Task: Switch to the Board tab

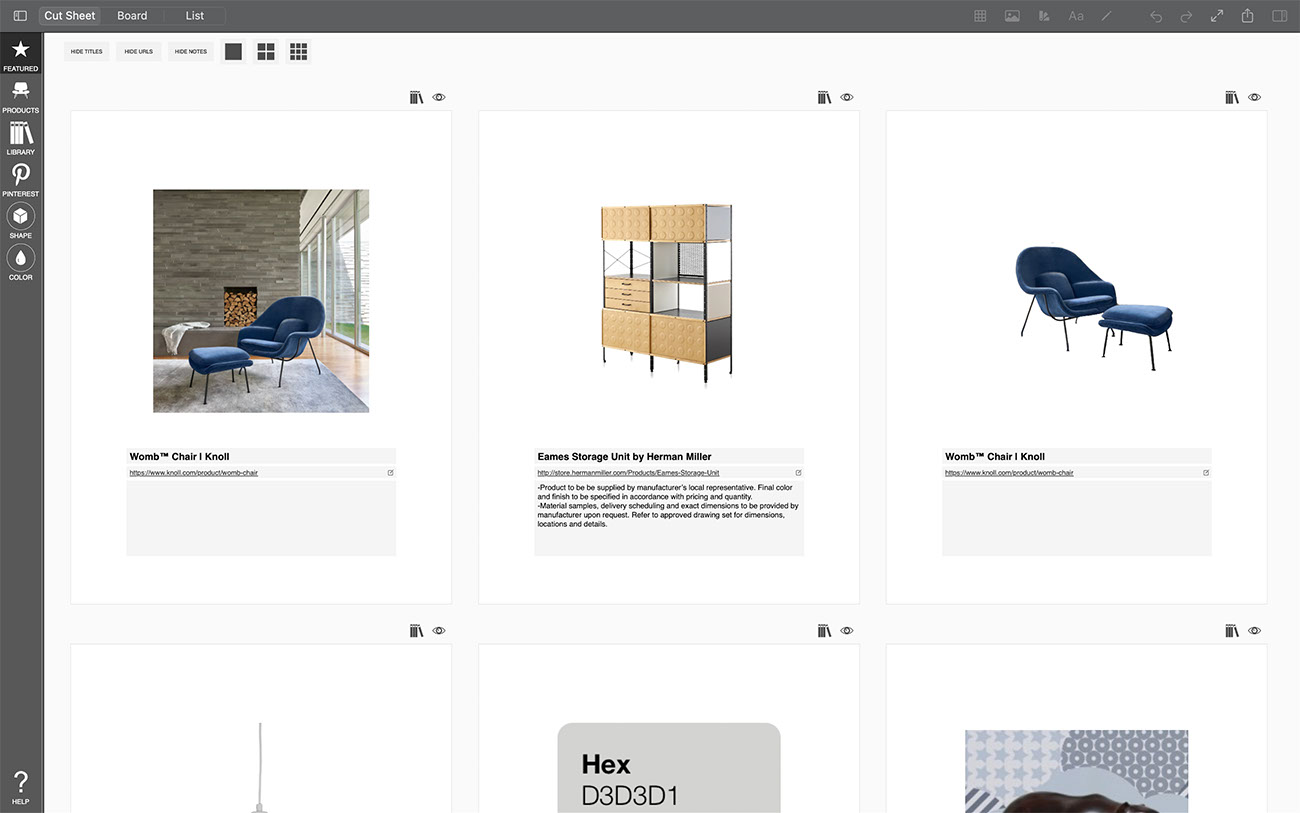Action: [132, 16]
